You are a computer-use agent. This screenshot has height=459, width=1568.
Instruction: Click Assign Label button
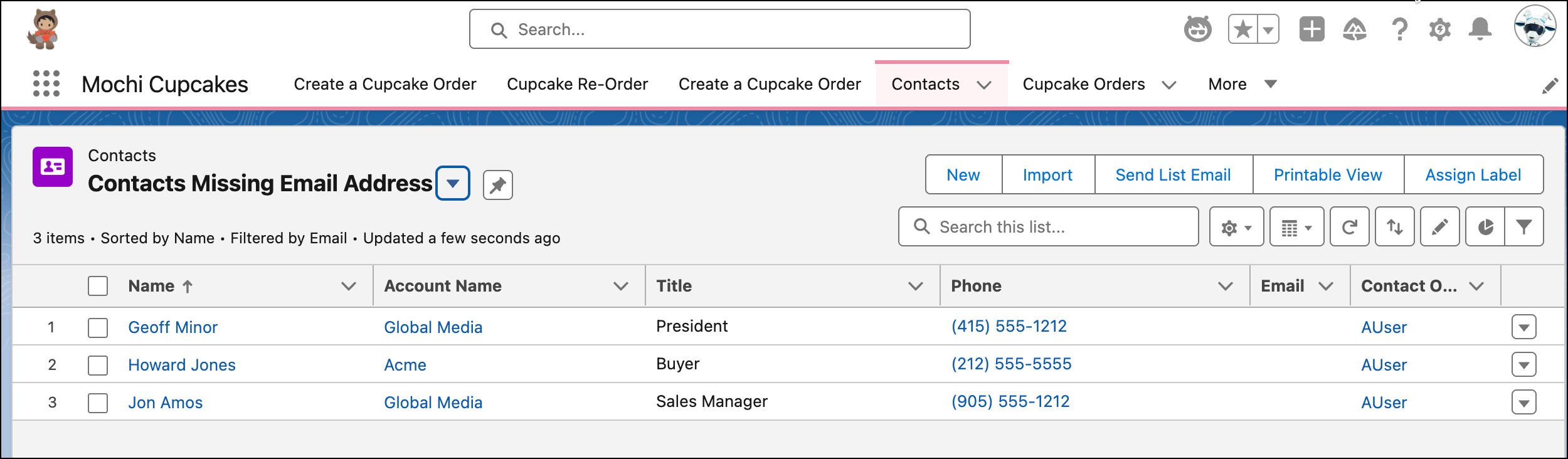point(1473,175)
